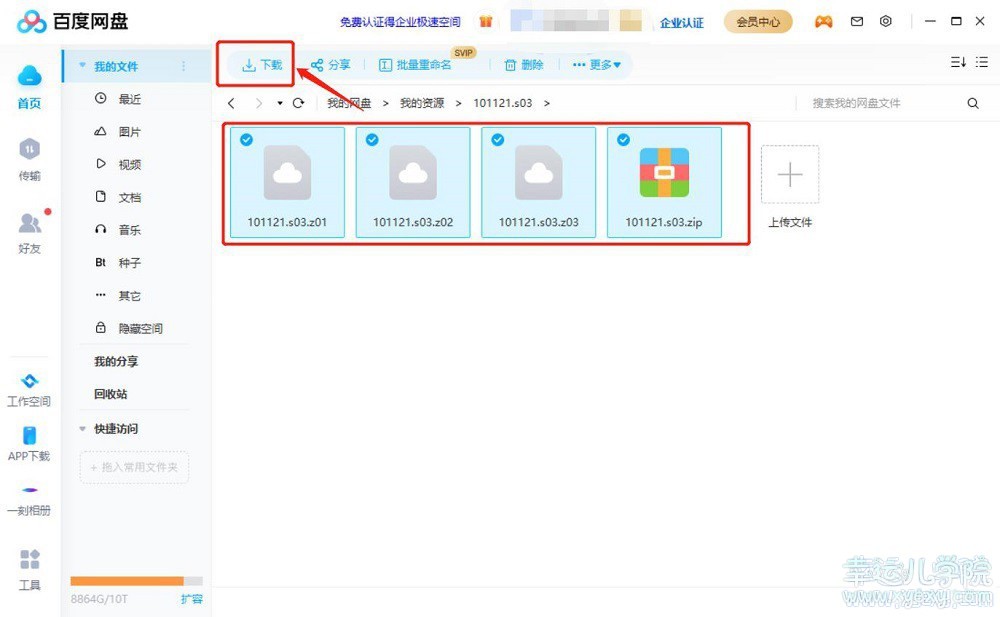The width and height of the screenshot is (1000, 617).
Task: Click the delete (删除) trash icon
Action: [510, 65]
